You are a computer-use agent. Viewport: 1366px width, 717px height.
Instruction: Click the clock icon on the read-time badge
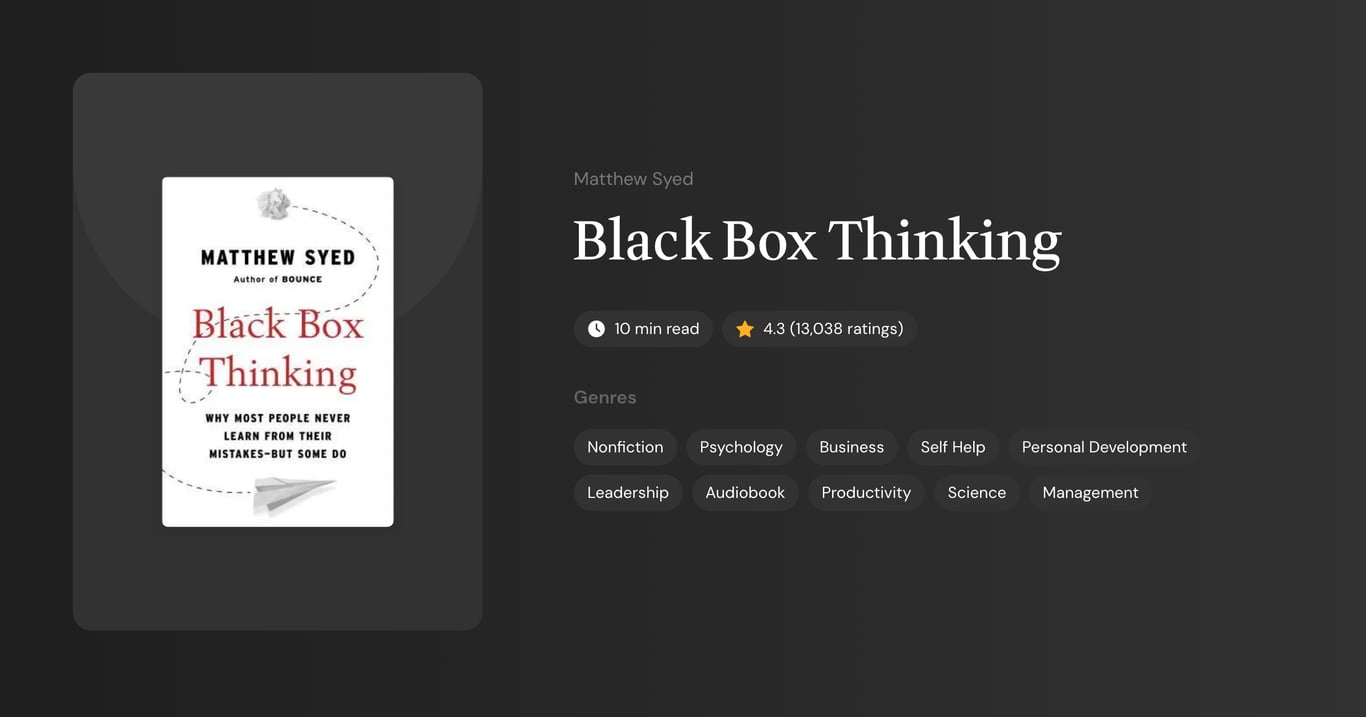(596, 328)
